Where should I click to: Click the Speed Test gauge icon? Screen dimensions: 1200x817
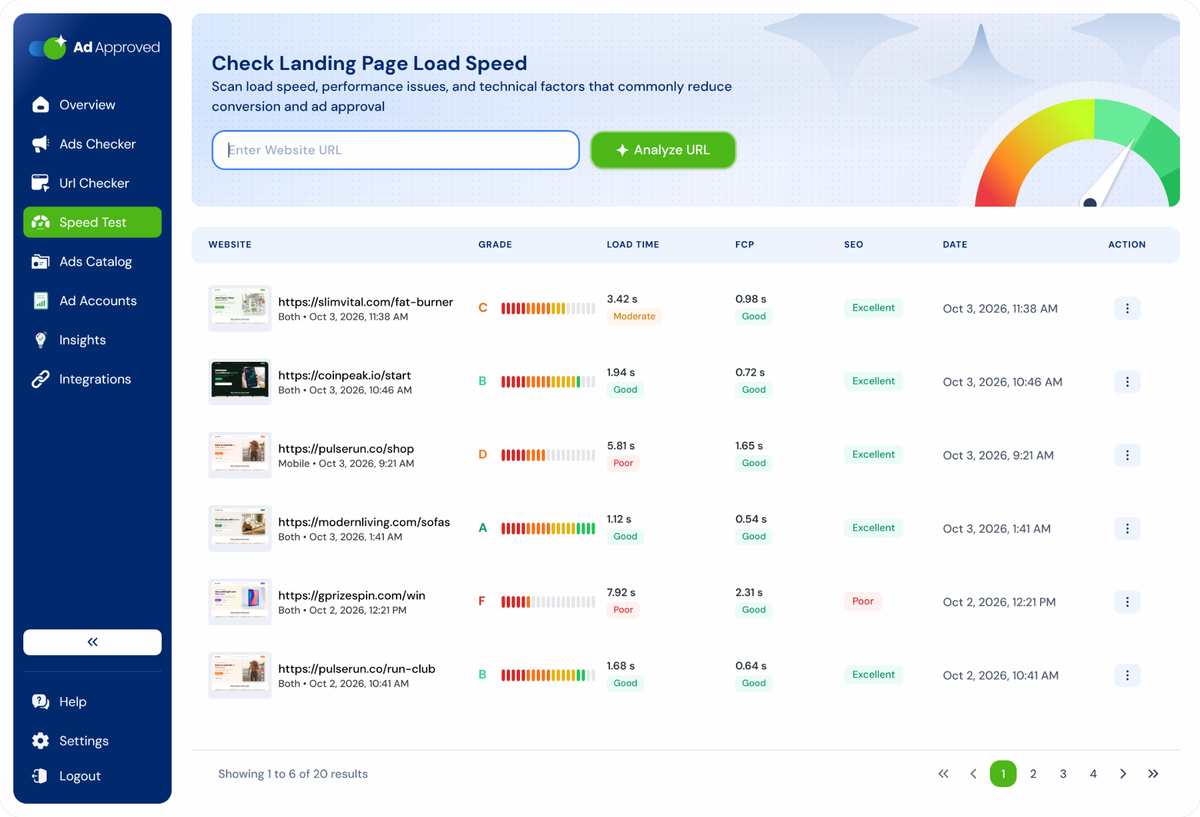(41, 222)
